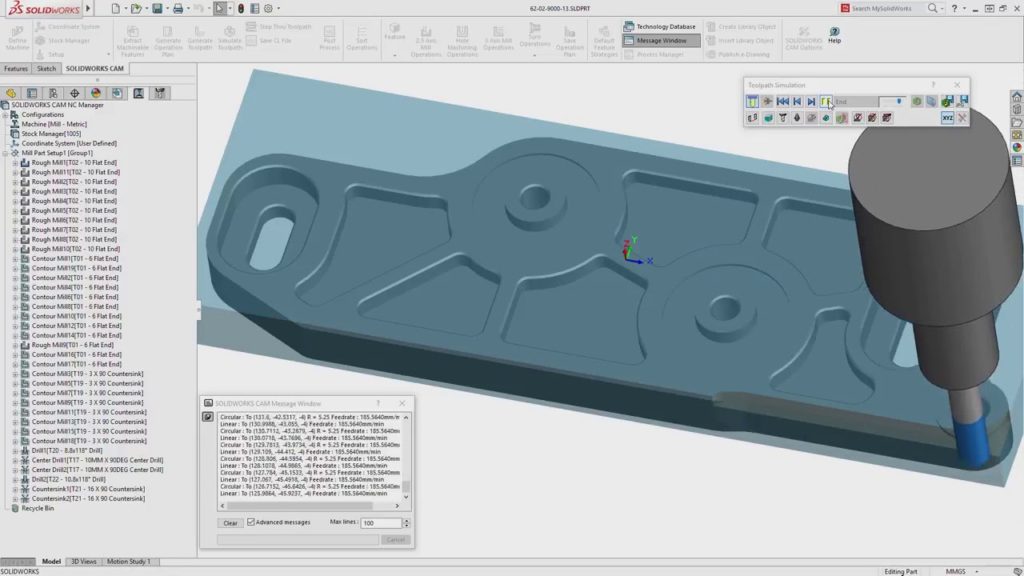Click the XYZ display icon in simulation toolbar
Image resolution: width=1024 pixels, height=576 pixels.
point(948,117)
